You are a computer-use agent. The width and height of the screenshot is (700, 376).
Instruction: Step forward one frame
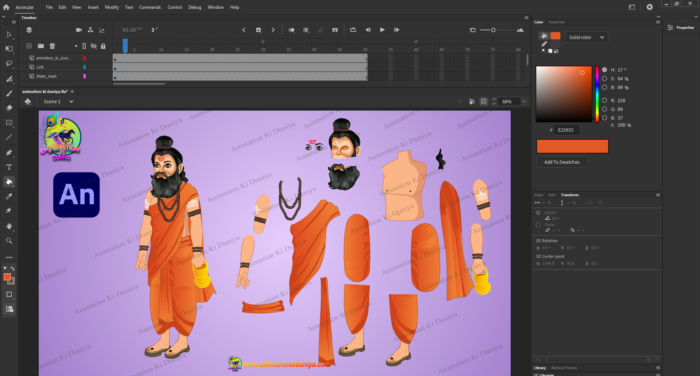pyautogui.click(x=396, y=30)
